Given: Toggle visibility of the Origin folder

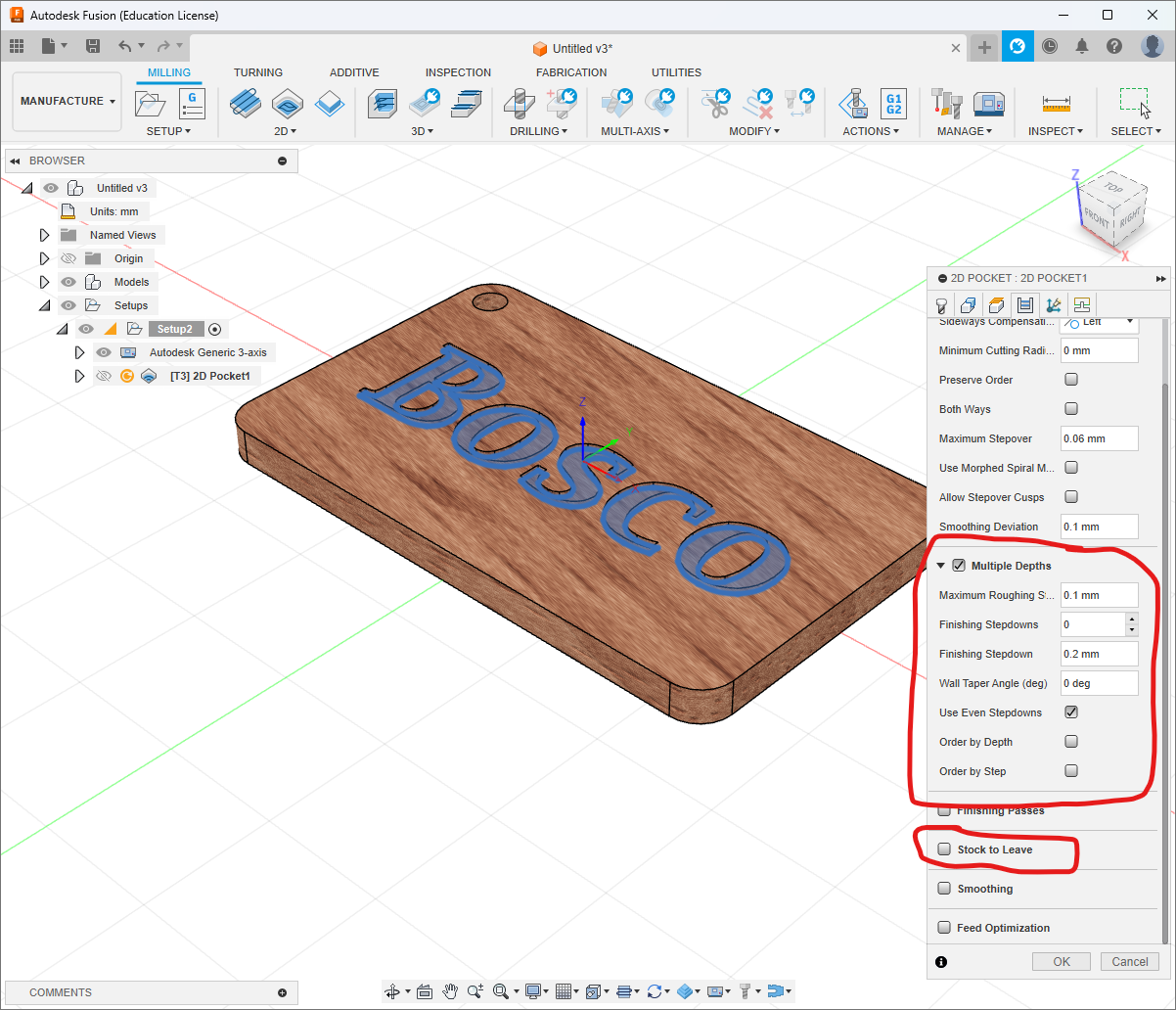Looking at the screenshot, I should click(68, 258).
